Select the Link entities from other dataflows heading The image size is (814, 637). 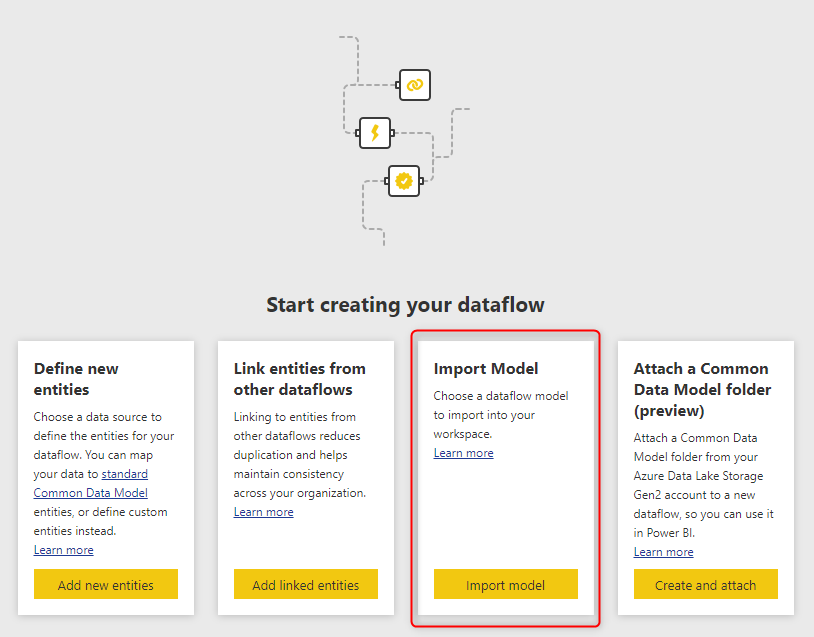click(x=300, y=379)
